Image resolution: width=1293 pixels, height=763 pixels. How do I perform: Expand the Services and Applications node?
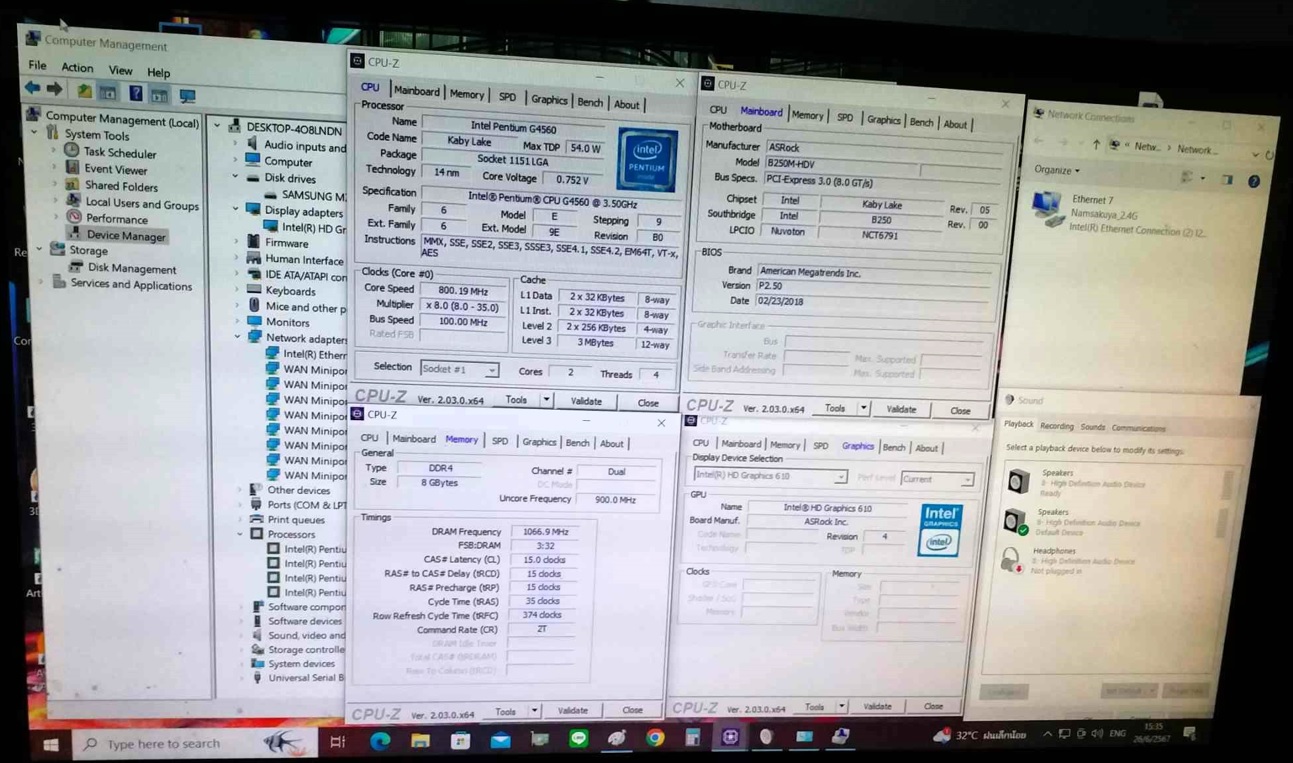point(42,283)
